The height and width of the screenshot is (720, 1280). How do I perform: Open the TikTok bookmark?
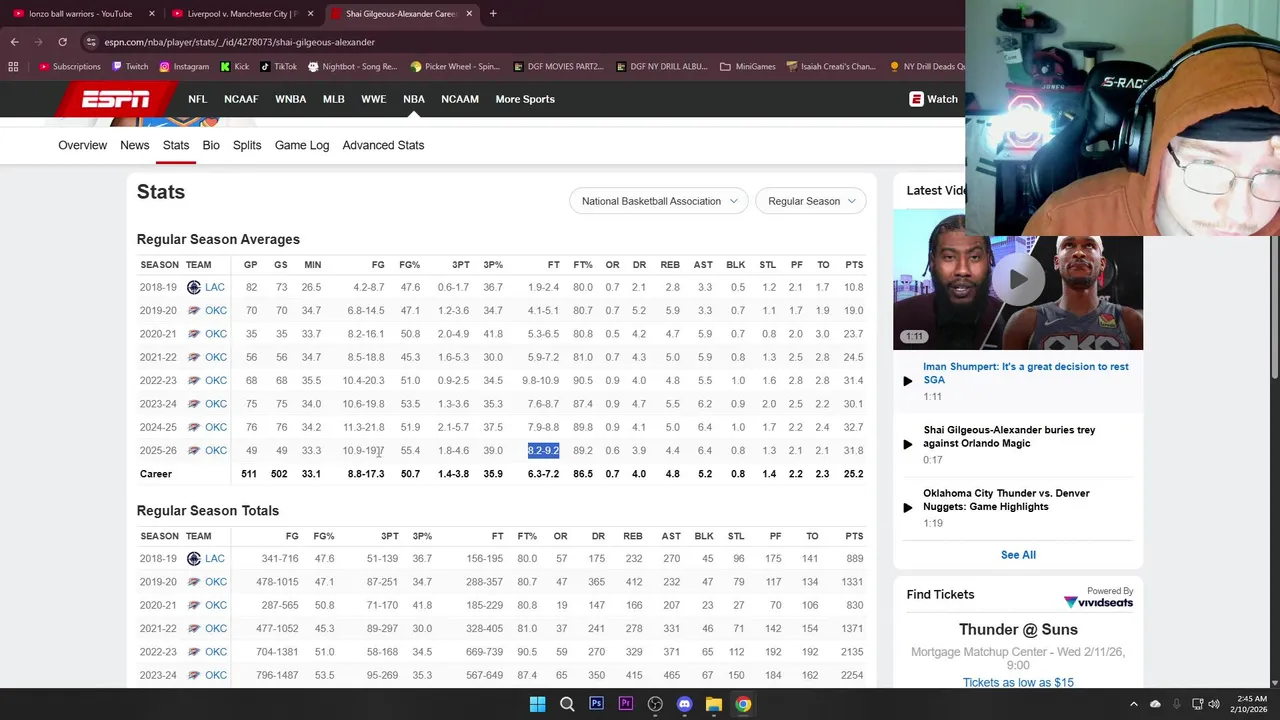point(279,67)
